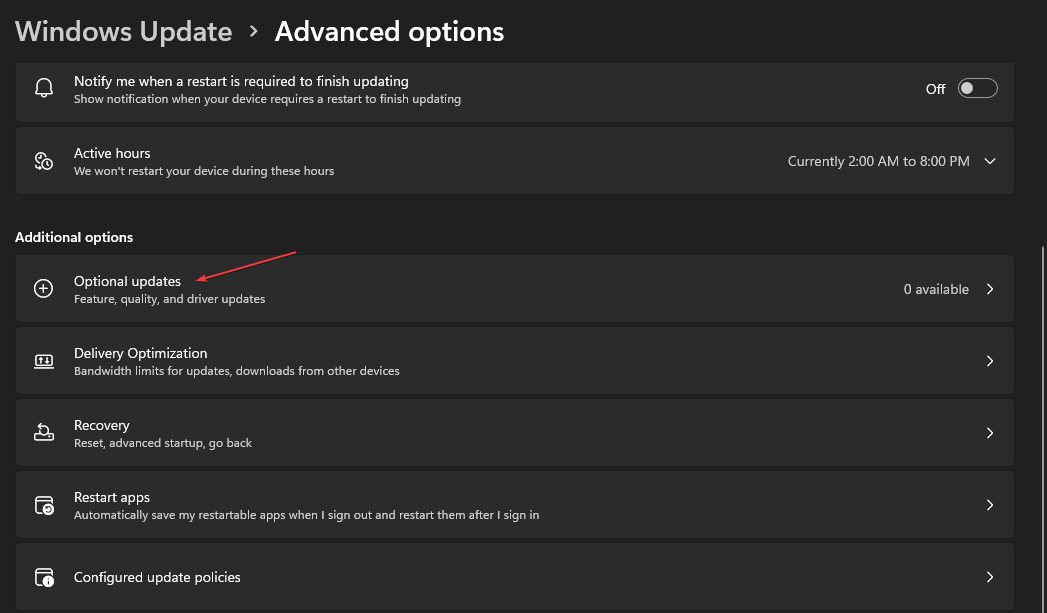Viewport: 1047px width, 613px height.
Task: Click the Configured update policies icon
Action: click(x=43, y=577)
